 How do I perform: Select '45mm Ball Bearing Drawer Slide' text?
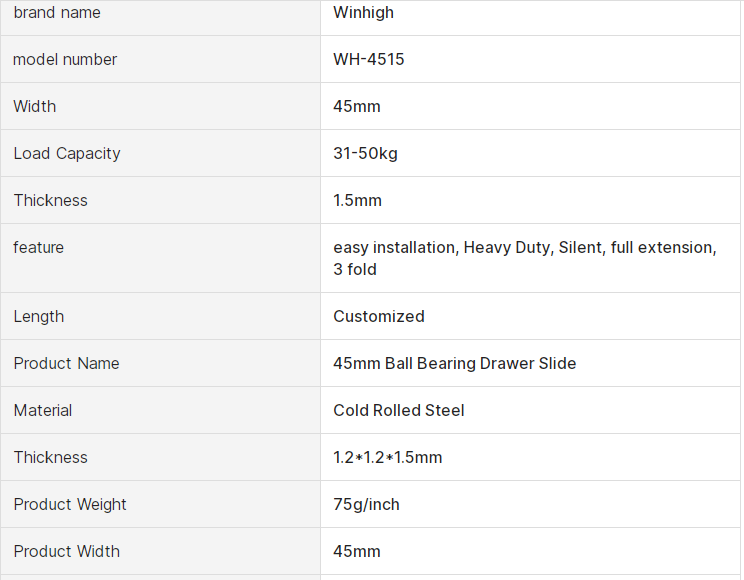tap(454, 364)
